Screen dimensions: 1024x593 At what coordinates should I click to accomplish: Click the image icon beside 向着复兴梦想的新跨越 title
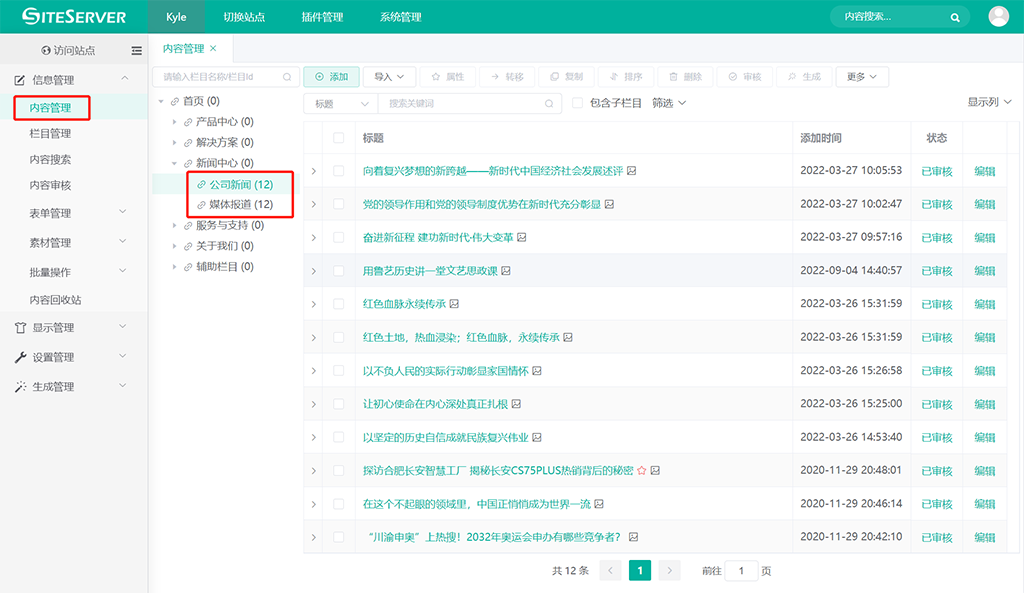point(632,170)
